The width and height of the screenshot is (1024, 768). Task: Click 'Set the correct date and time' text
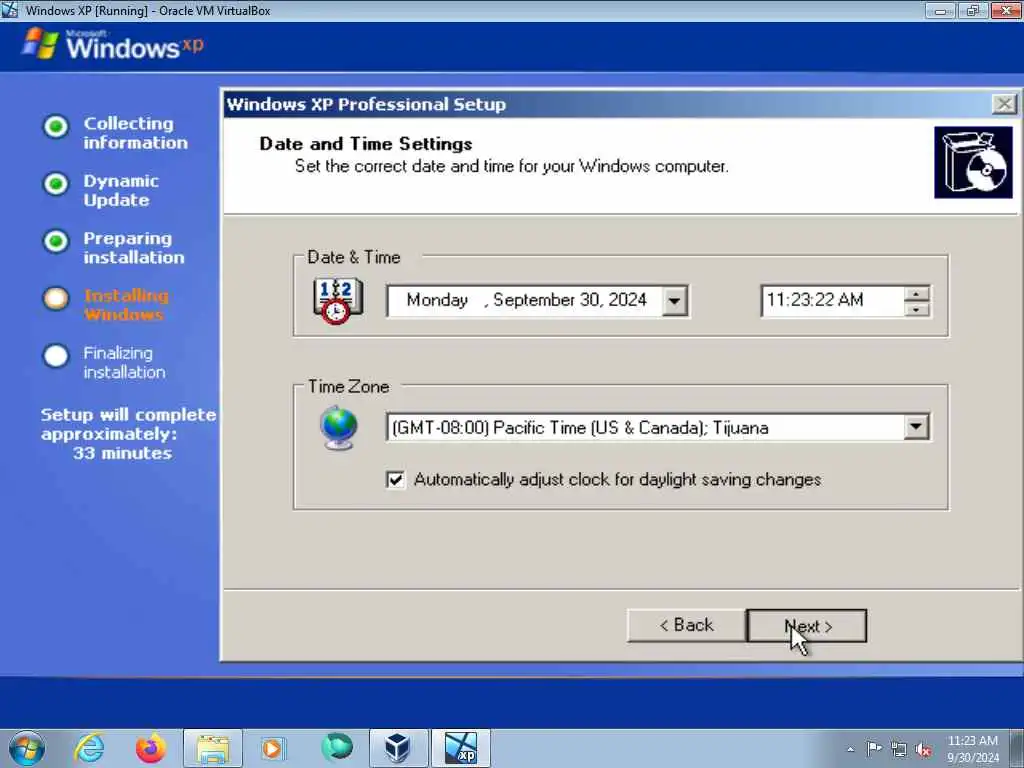pos(511,166)
